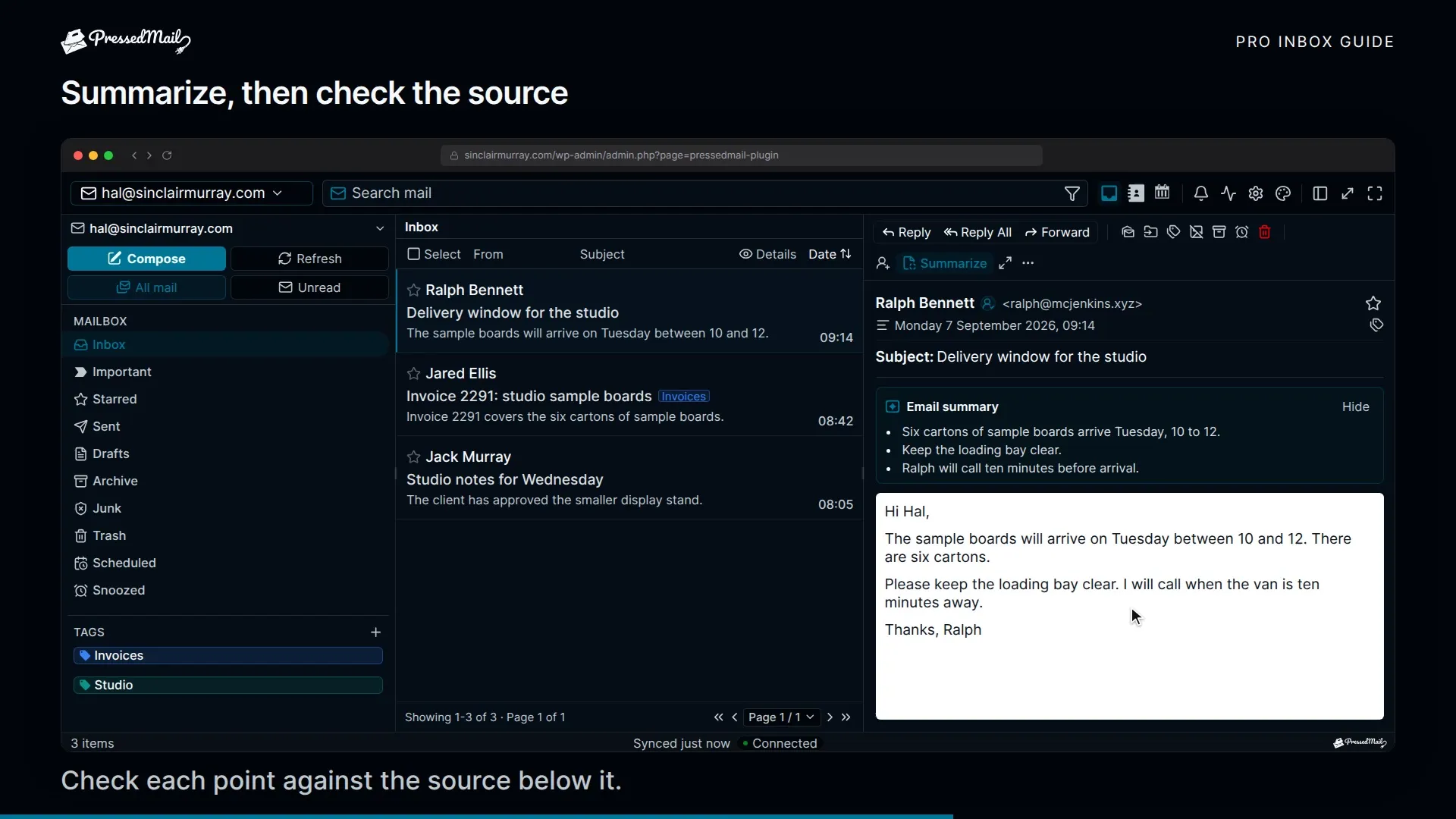Viewport: 1456px width, 819px height.
Task: Click the Compose button
Action: [146, 259]
